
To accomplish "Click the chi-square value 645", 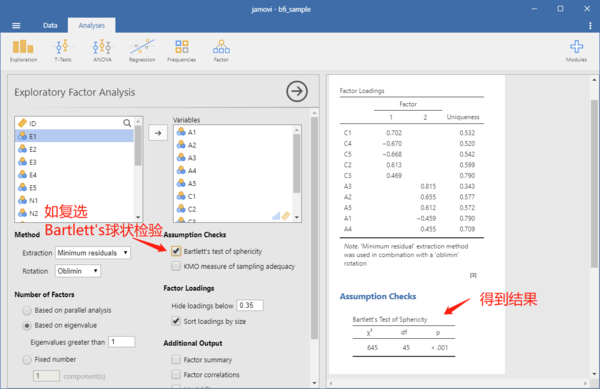I will [x=372, y=347].
